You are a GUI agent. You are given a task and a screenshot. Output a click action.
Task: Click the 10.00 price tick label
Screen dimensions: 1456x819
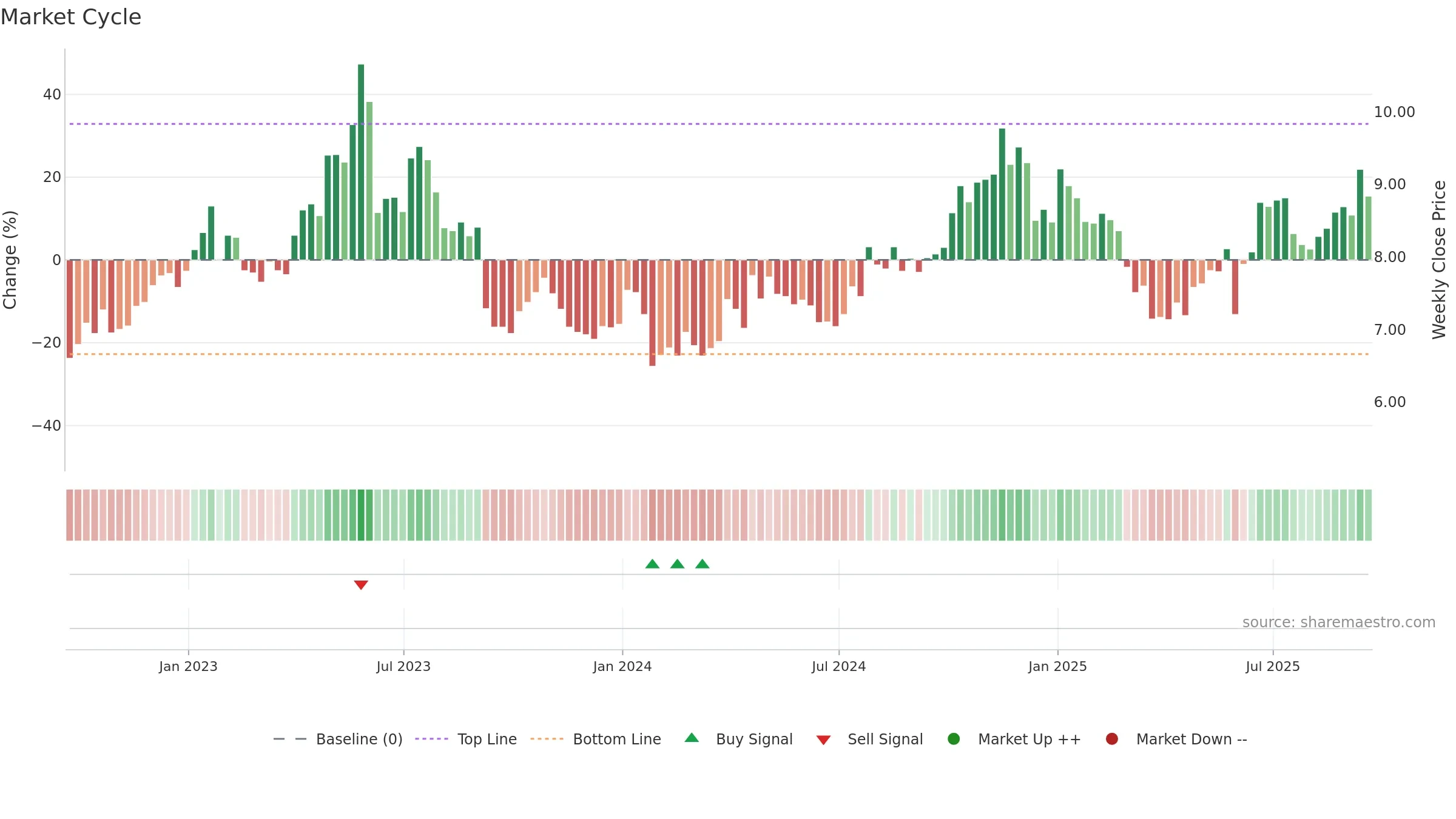tap(1394, 112)
